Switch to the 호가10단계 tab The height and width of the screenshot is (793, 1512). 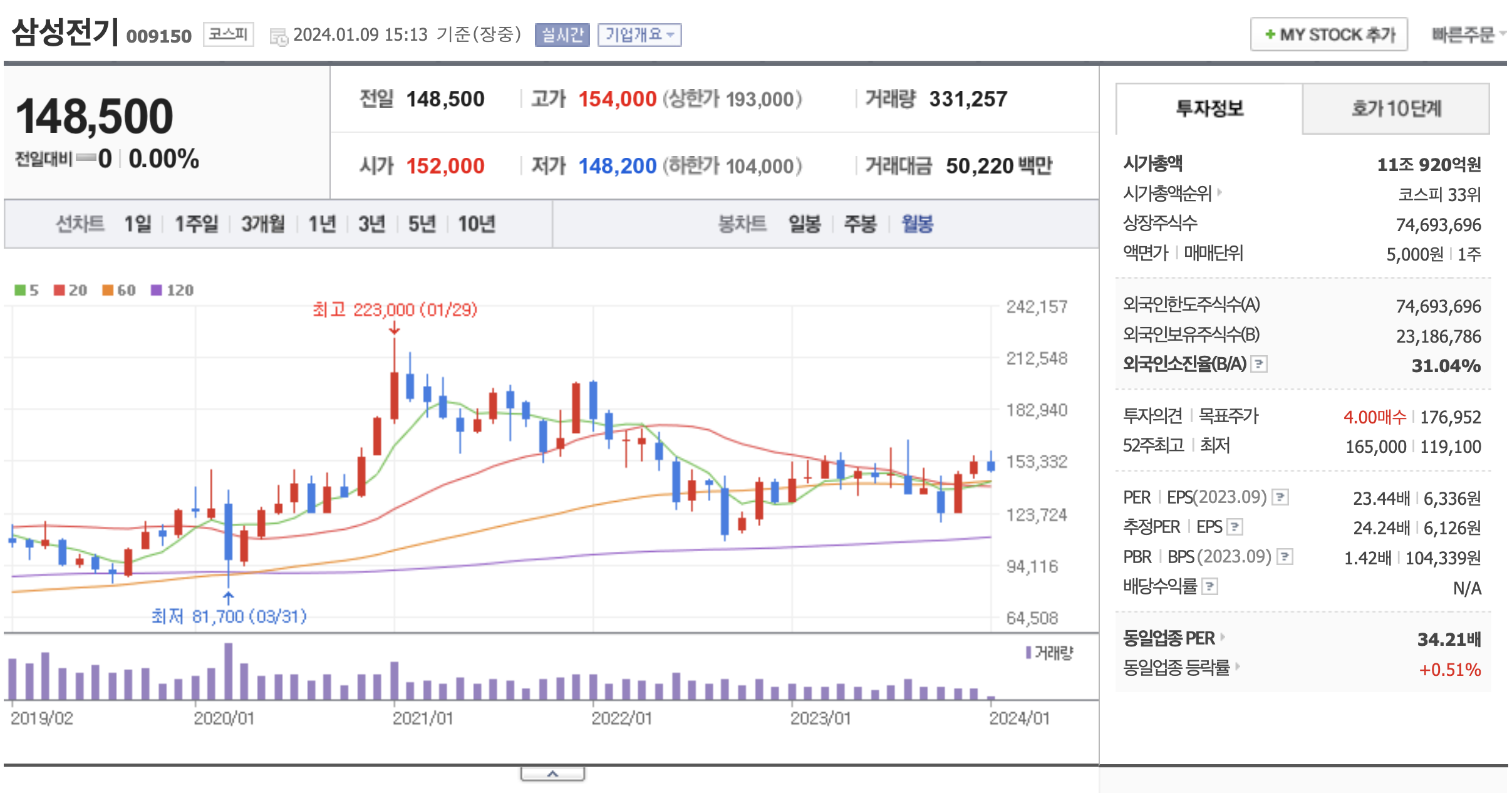pos(1395,109)
